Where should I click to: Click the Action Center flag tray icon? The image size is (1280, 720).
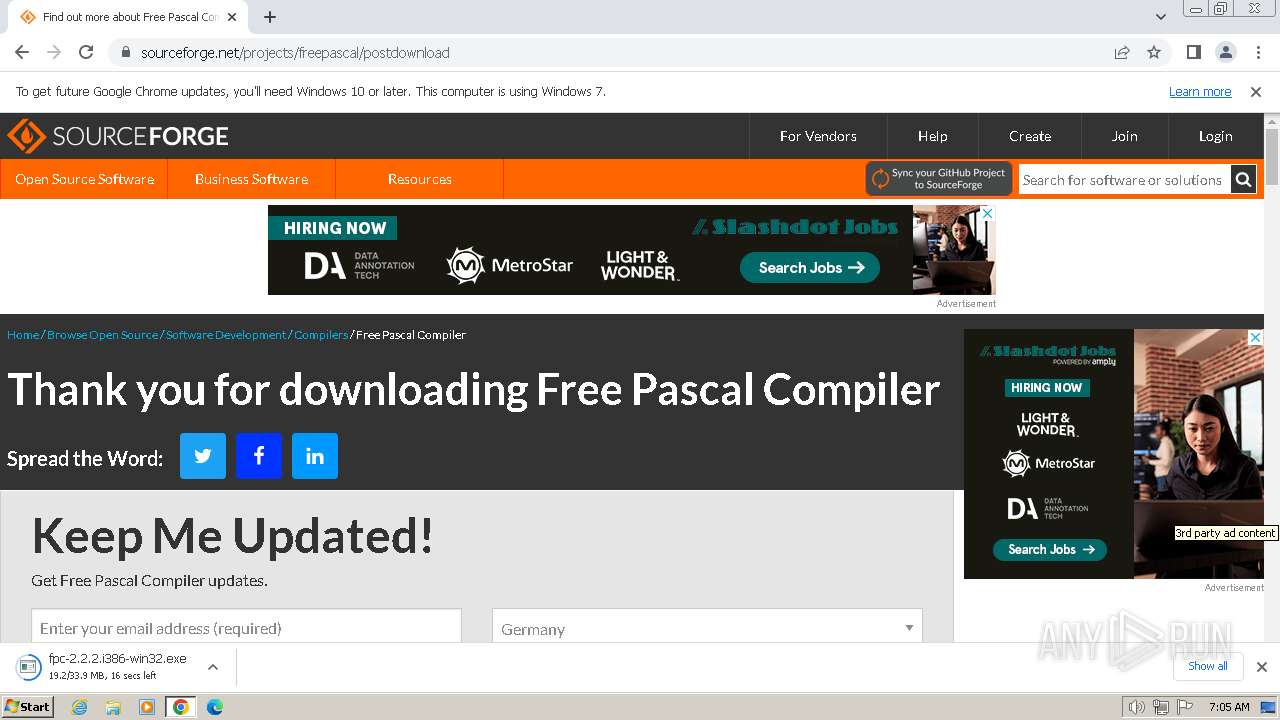[1185, 707]
